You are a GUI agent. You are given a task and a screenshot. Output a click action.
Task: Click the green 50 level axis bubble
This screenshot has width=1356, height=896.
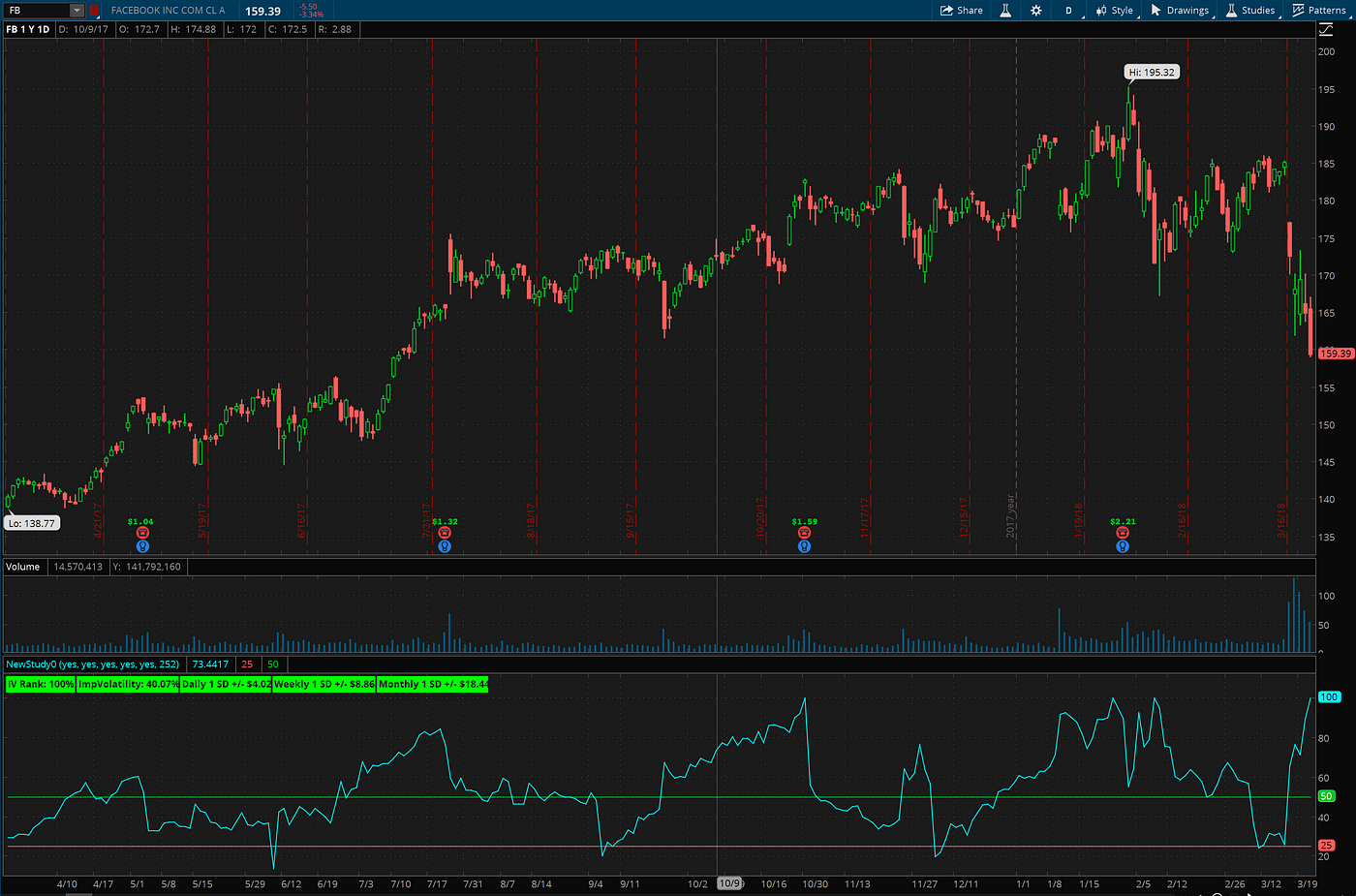point(1327,796)
